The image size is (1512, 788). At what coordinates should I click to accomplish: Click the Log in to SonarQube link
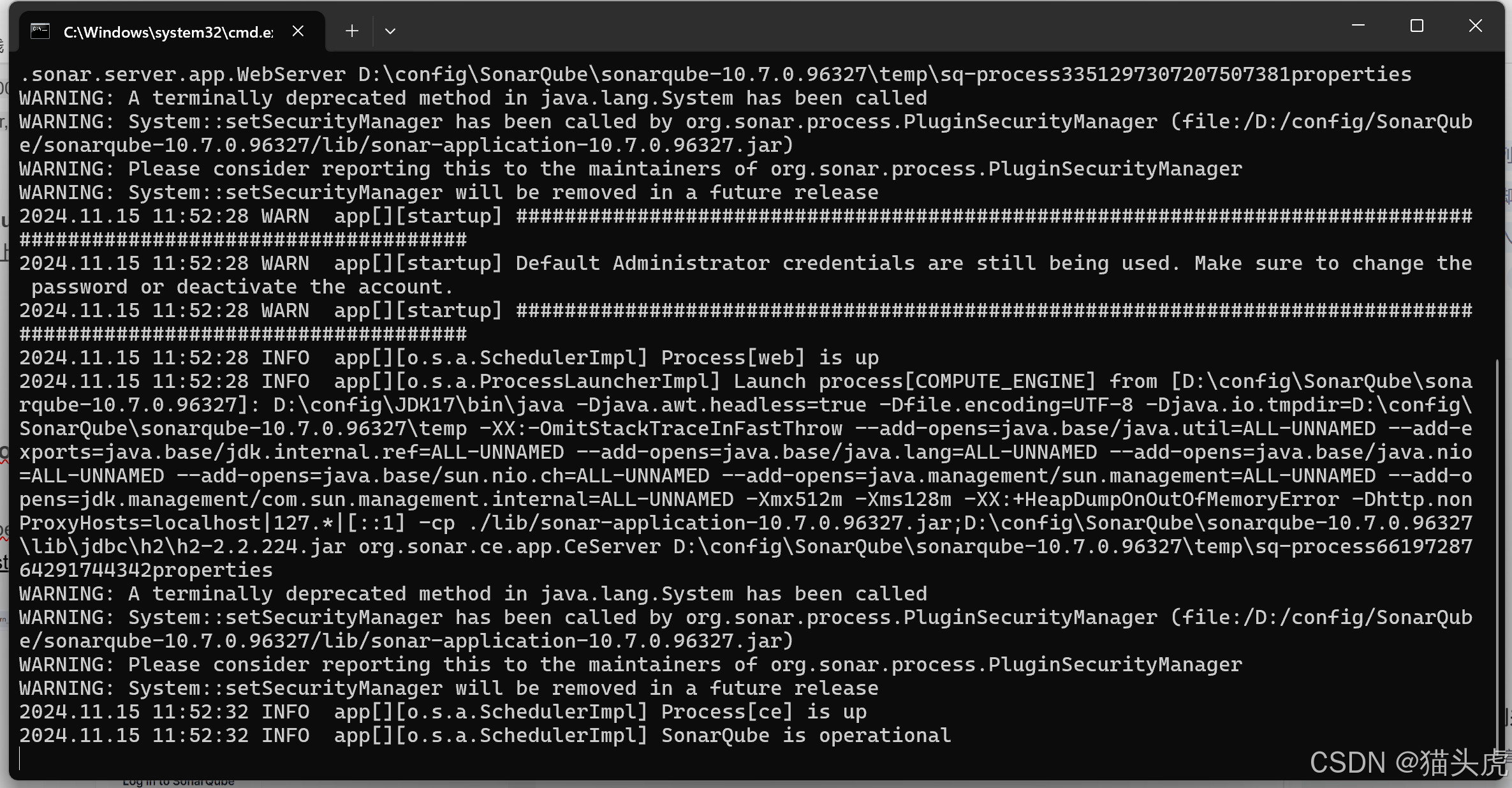(x=179, y=780)
